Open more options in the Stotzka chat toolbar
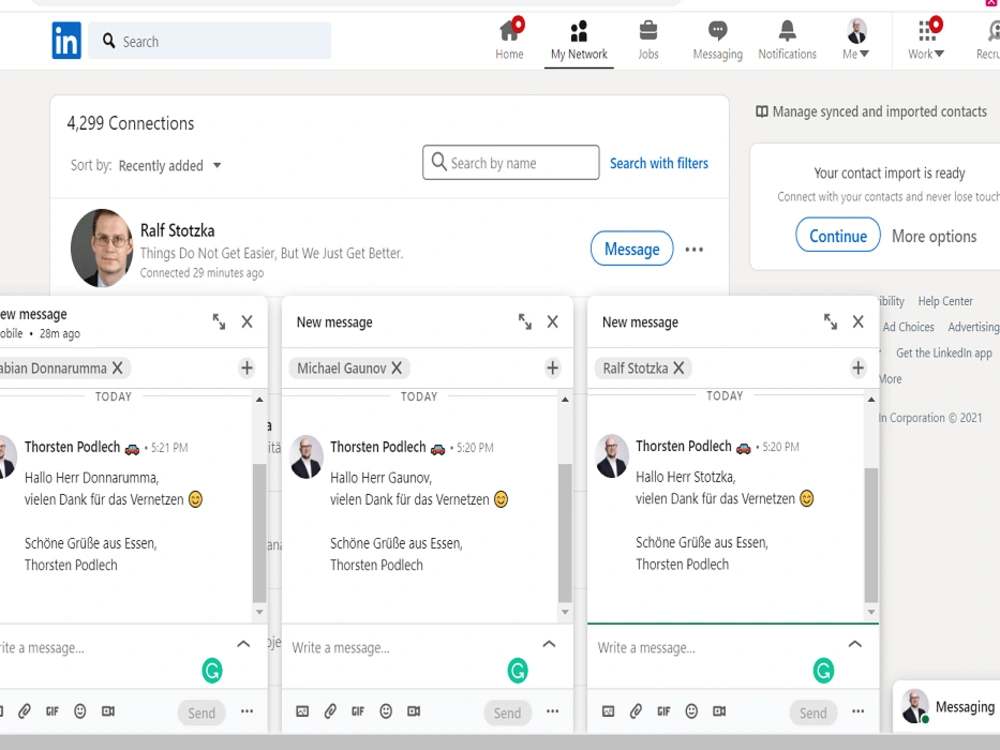1000x750 pixels. (x=858, y=711)
